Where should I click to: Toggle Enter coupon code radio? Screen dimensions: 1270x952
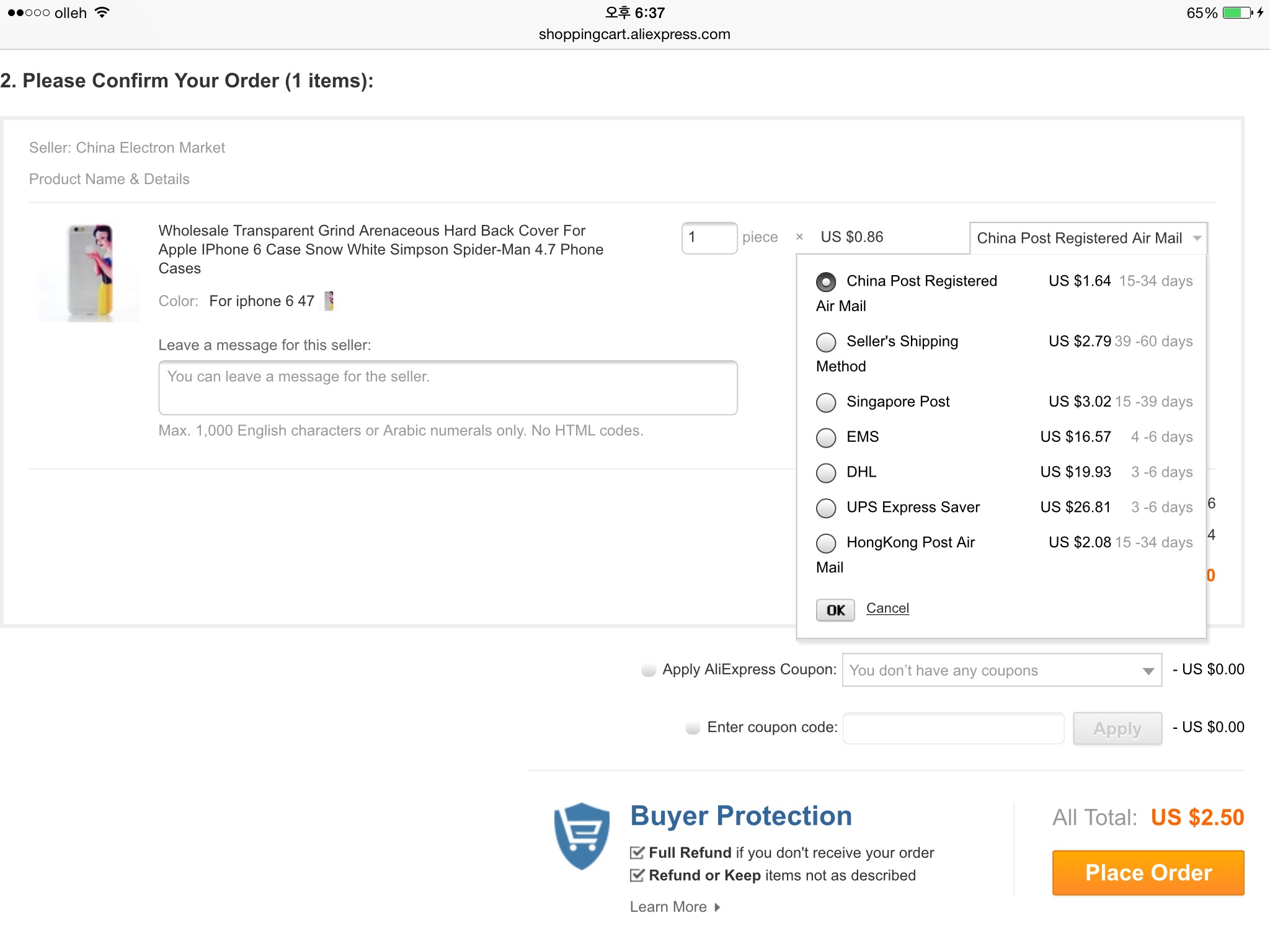coord(693,728)
